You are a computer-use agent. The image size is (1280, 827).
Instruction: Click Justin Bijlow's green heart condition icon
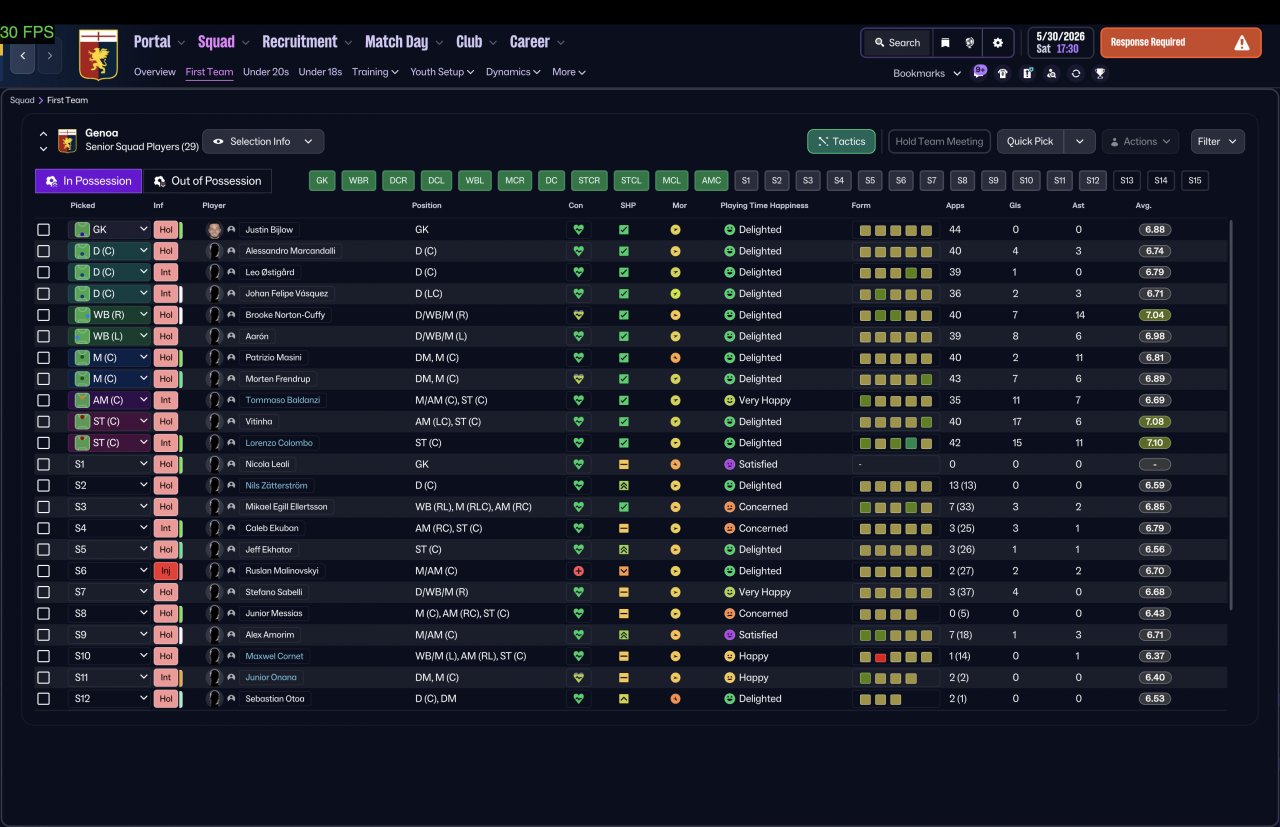pyautogui.click(x=578, y=229)
